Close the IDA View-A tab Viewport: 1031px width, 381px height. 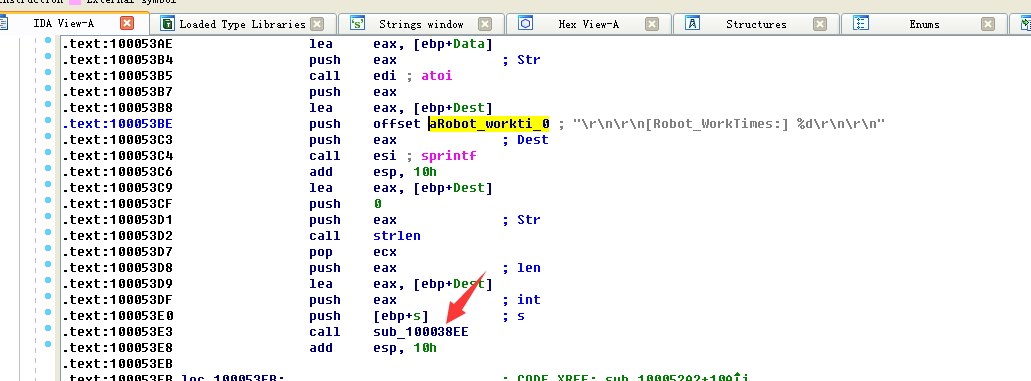pos(127,24)
